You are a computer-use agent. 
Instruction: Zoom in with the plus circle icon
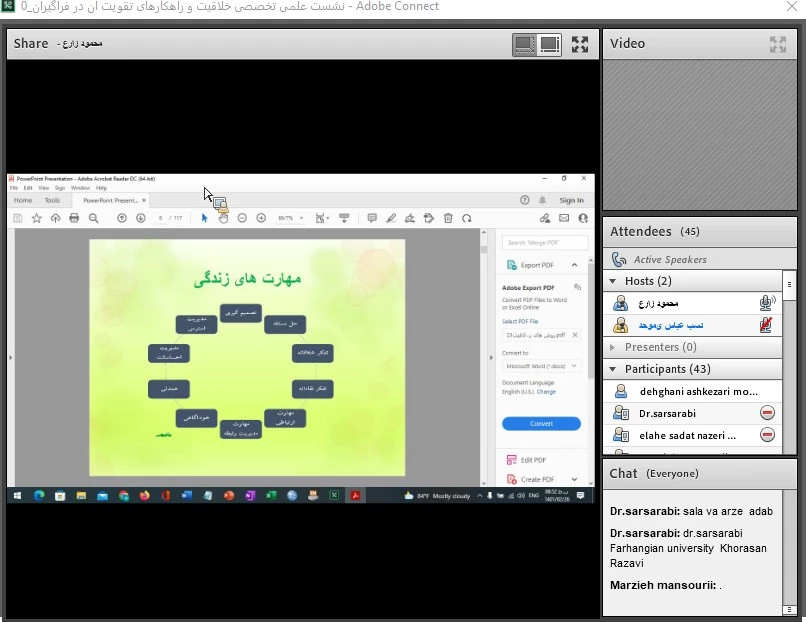pyautogui.click(x=261, y=218)
